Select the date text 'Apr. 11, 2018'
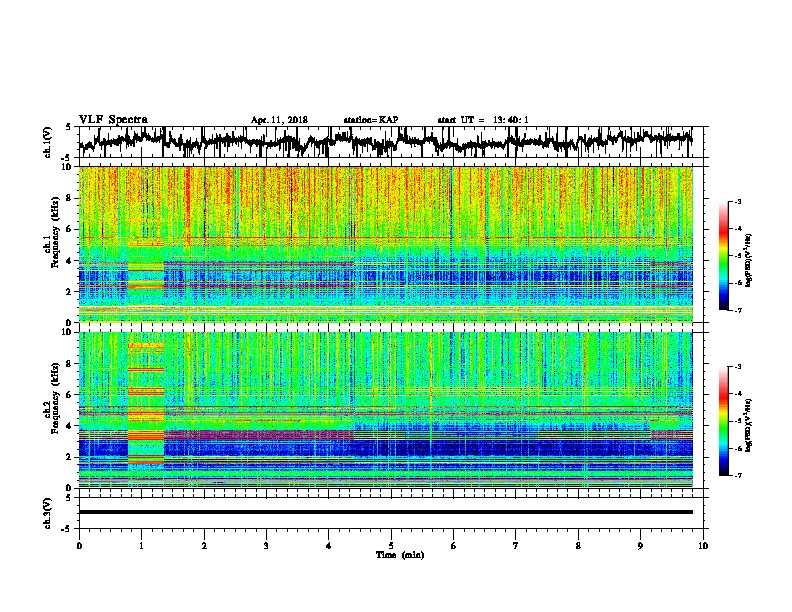This screenshot has width=792, height=612. pyautogui.click(x=279, y=120)
